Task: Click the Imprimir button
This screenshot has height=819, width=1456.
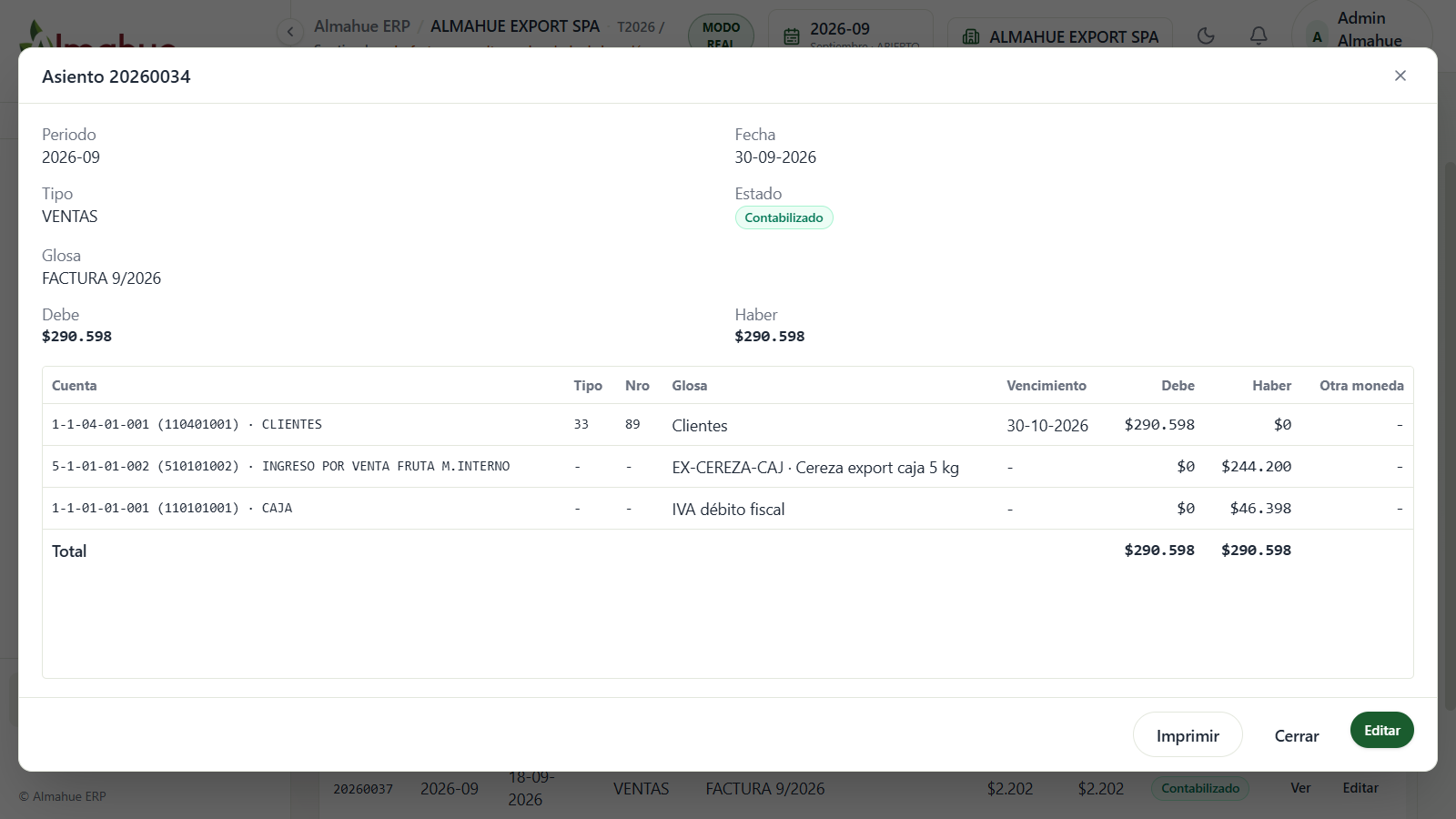Action: (1188, 735)
